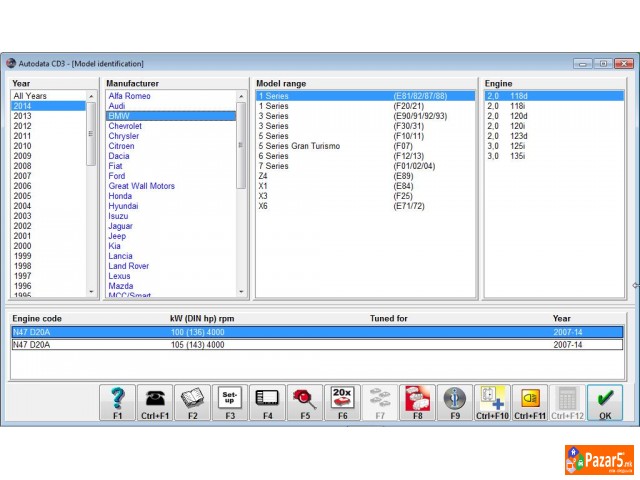Choose Audi manufacturer
This screenshot has height=480, width=640.
[x=171, y=106]
